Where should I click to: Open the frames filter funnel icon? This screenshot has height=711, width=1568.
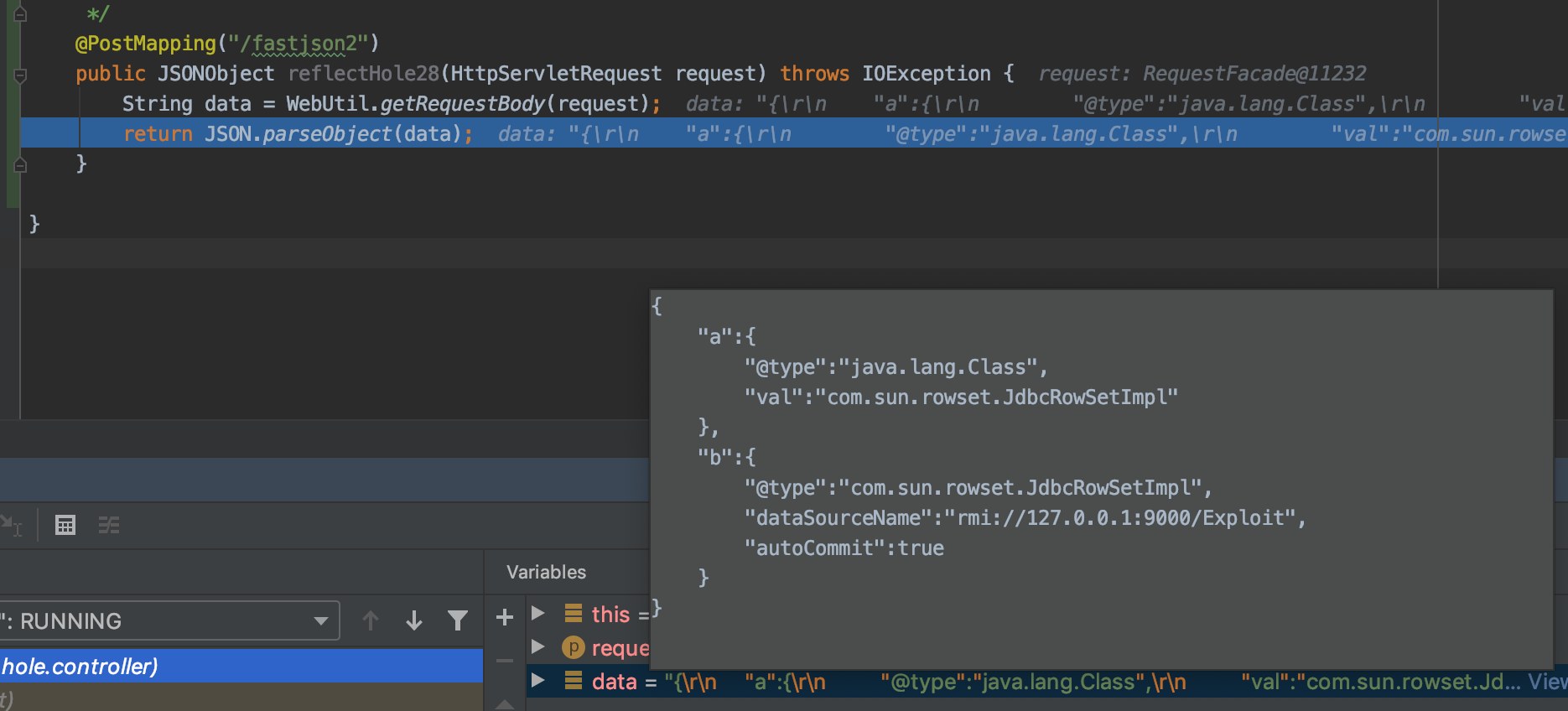[458, 620]
